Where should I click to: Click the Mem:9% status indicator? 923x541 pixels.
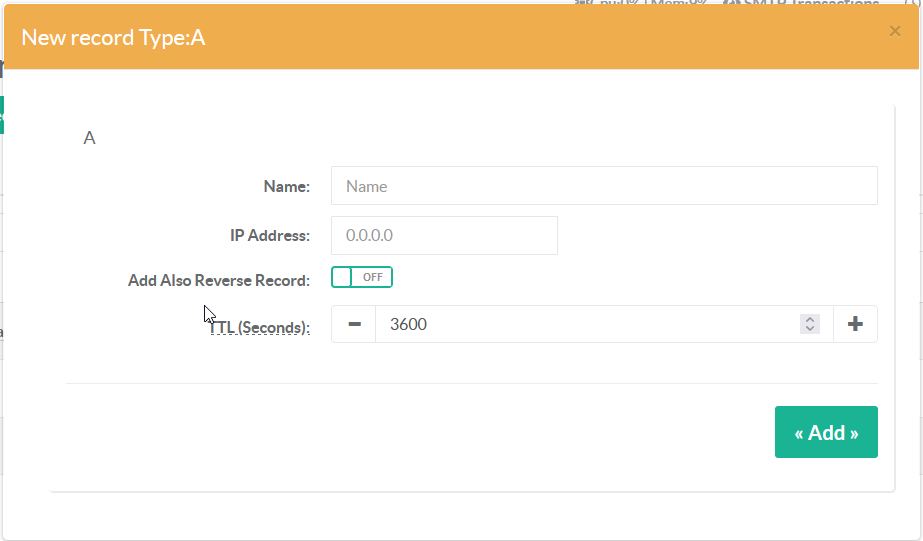[x=682, y=3]
